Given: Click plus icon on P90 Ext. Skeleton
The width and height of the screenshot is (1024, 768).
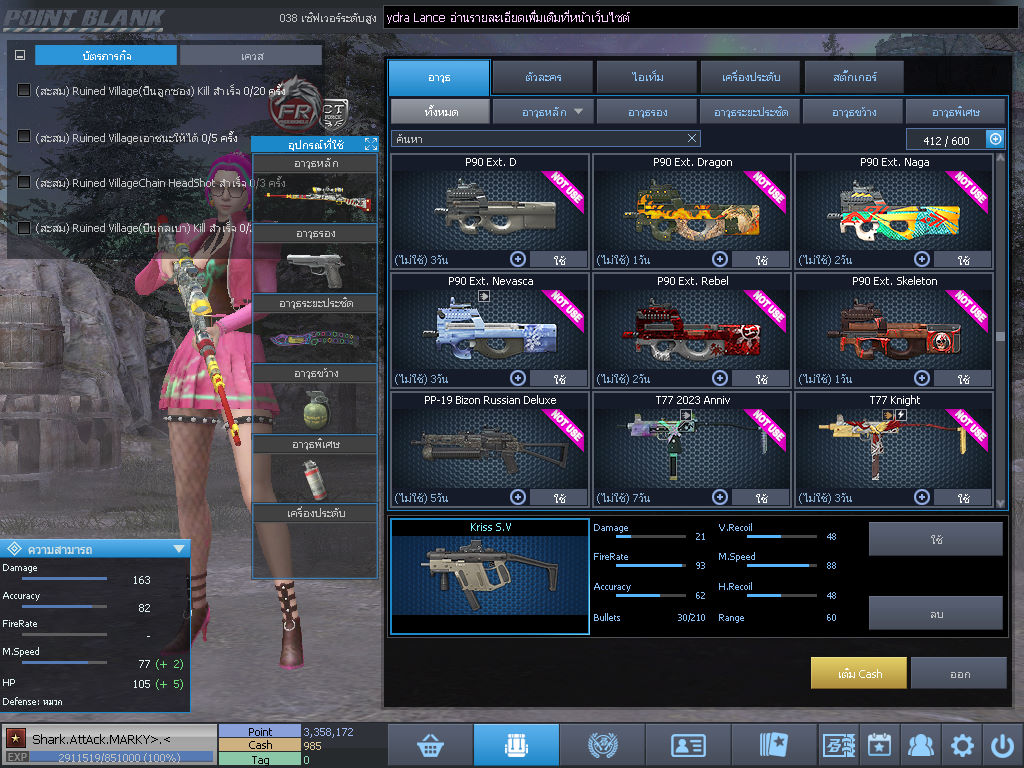Looking at the screenshot, I should pyautogui.click(x=921, y=378).
